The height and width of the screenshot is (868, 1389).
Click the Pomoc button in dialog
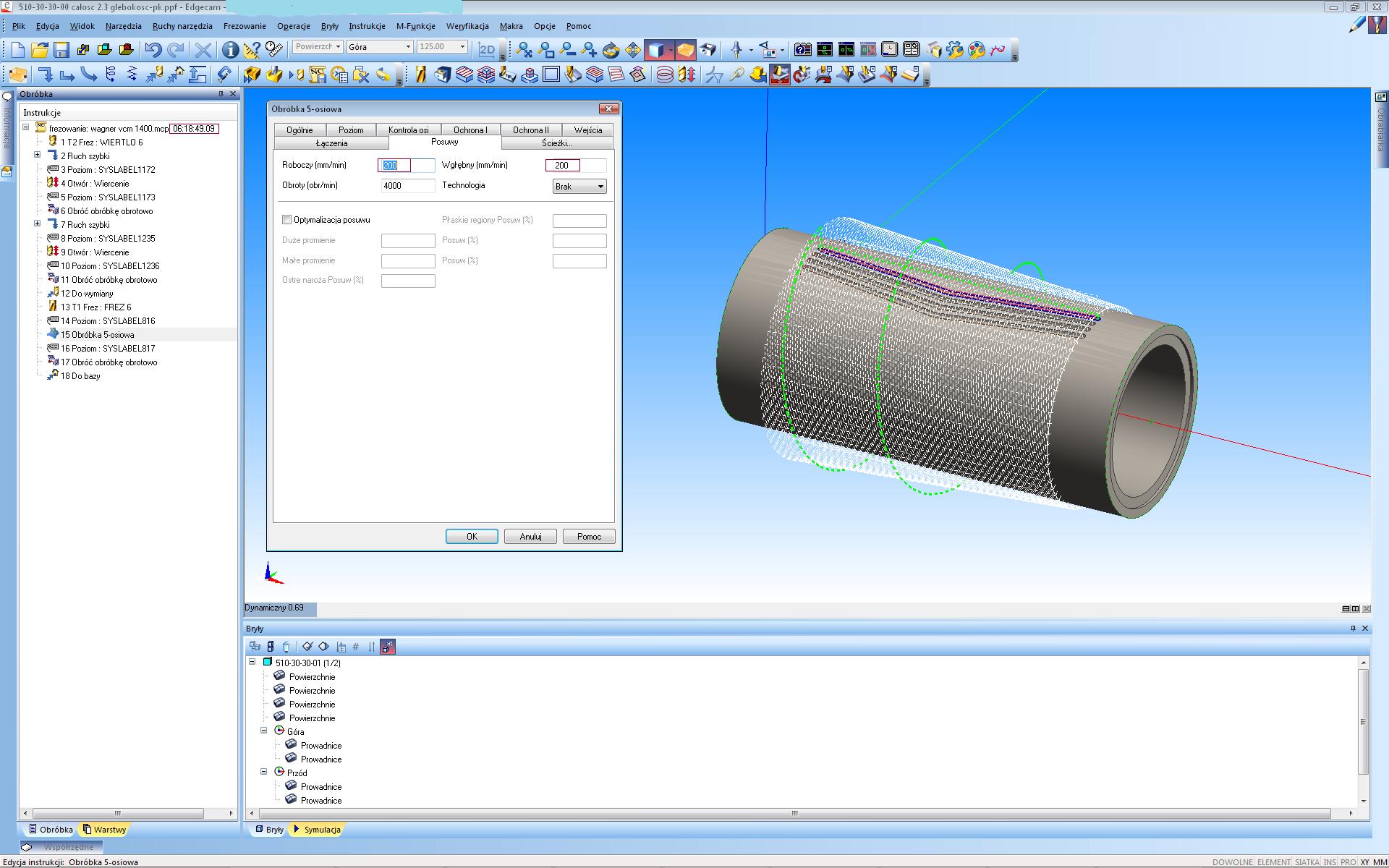point(589,536)
